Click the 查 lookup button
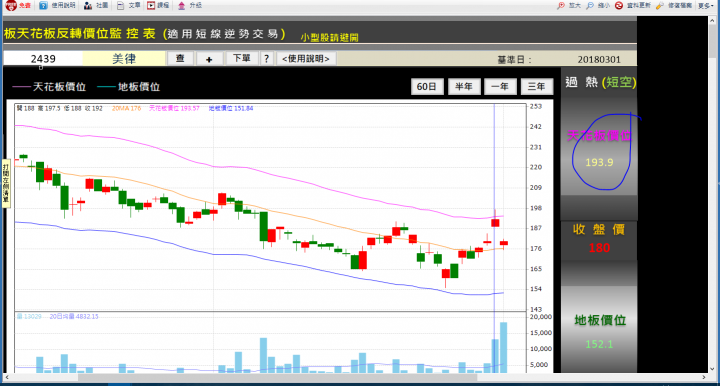 tap(180, 59)
